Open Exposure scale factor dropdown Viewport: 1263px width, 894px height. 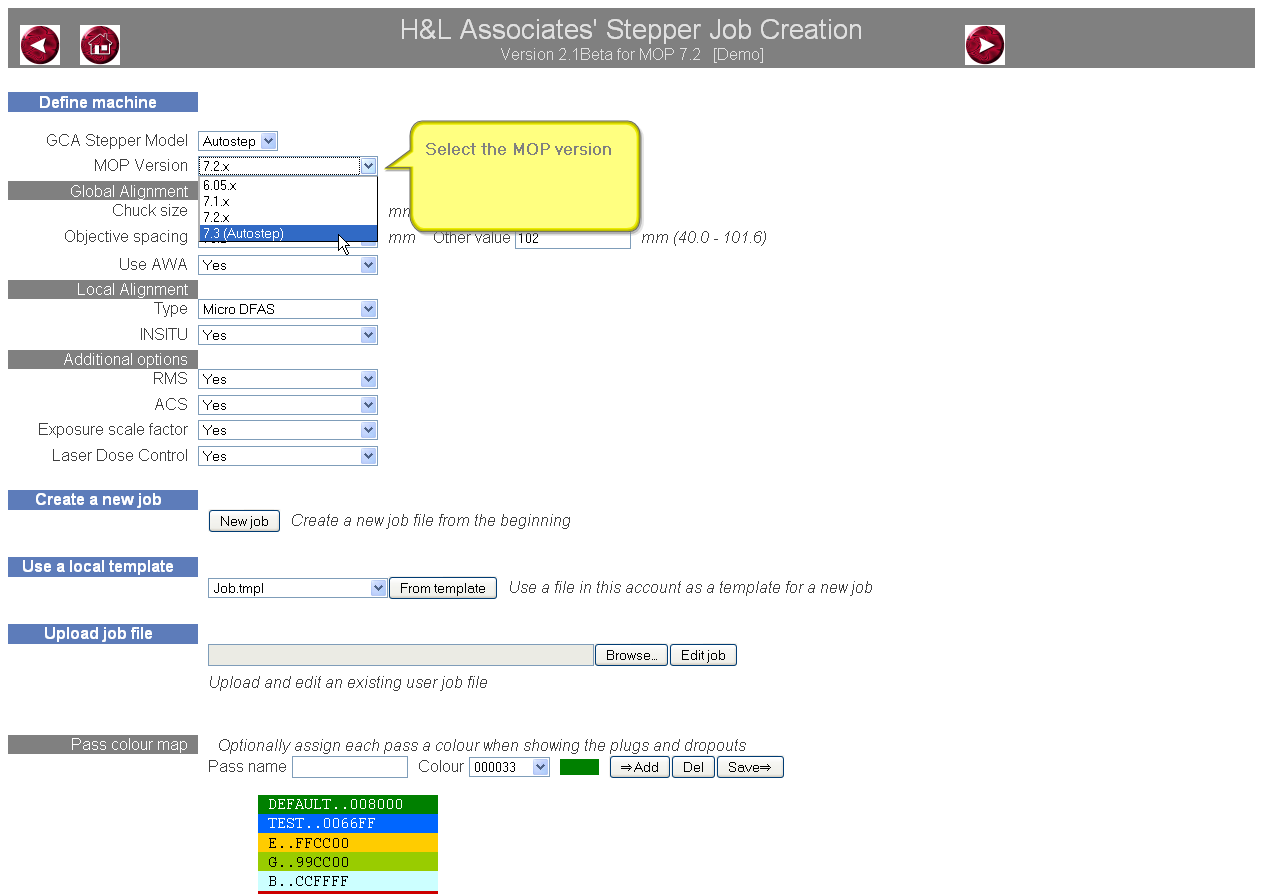click(288, 430)
